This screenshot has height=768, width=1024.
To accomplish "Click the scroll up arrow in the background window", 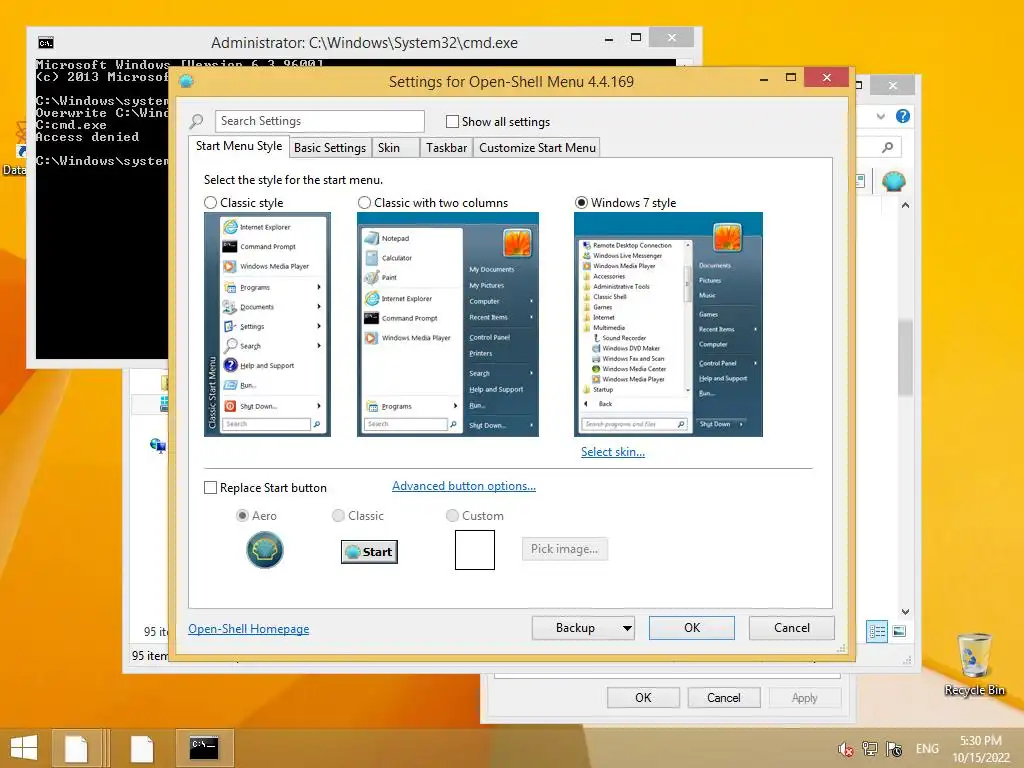I will point(905,205).
